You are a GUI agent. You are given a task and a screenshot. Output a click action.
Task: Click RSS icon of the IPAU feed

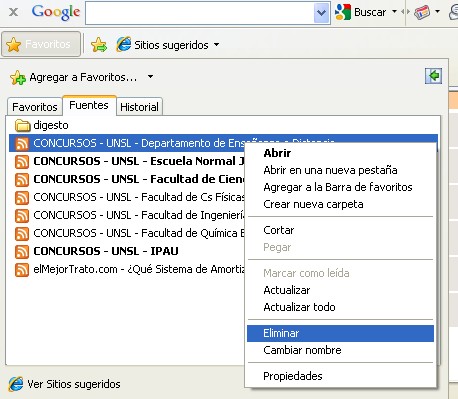coord(22,251)
